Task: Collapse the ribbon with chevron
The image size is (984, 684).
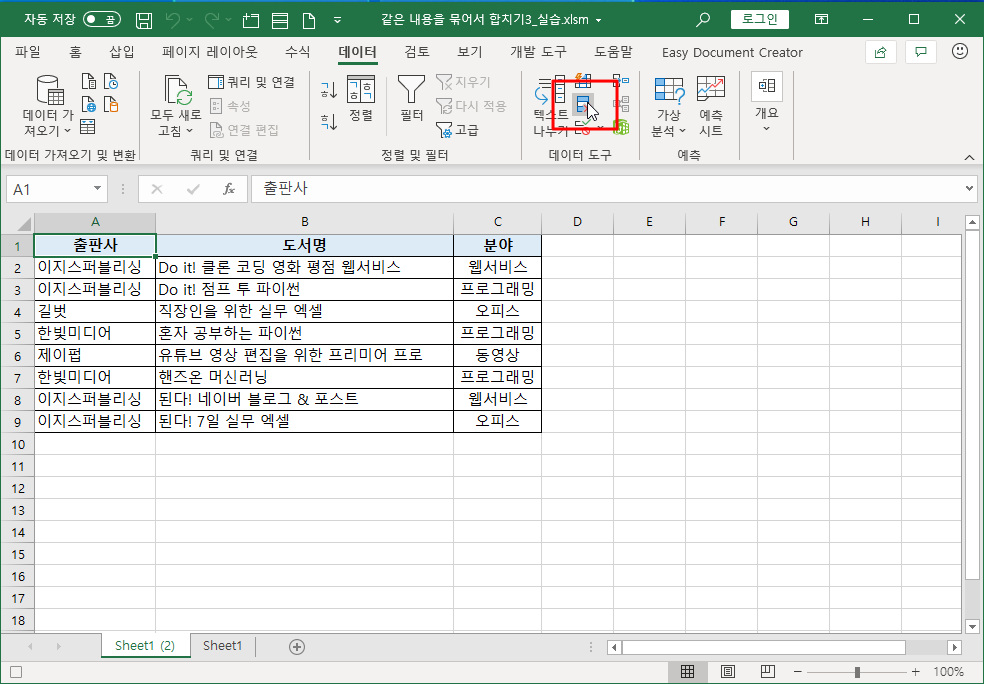Action: (x=970, y=157)
